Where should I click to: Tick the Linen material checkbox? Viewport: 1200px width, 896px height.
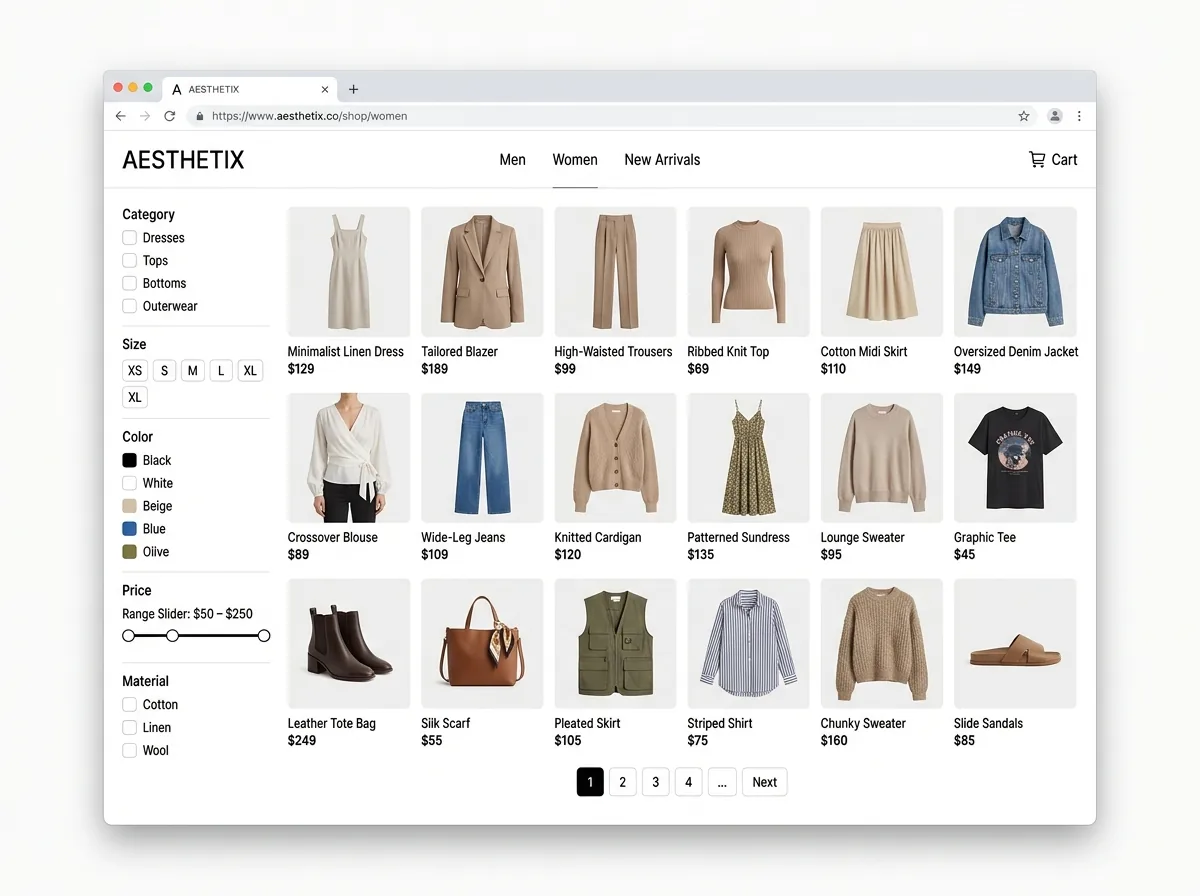pyautogui.click(x=129, y=728)
